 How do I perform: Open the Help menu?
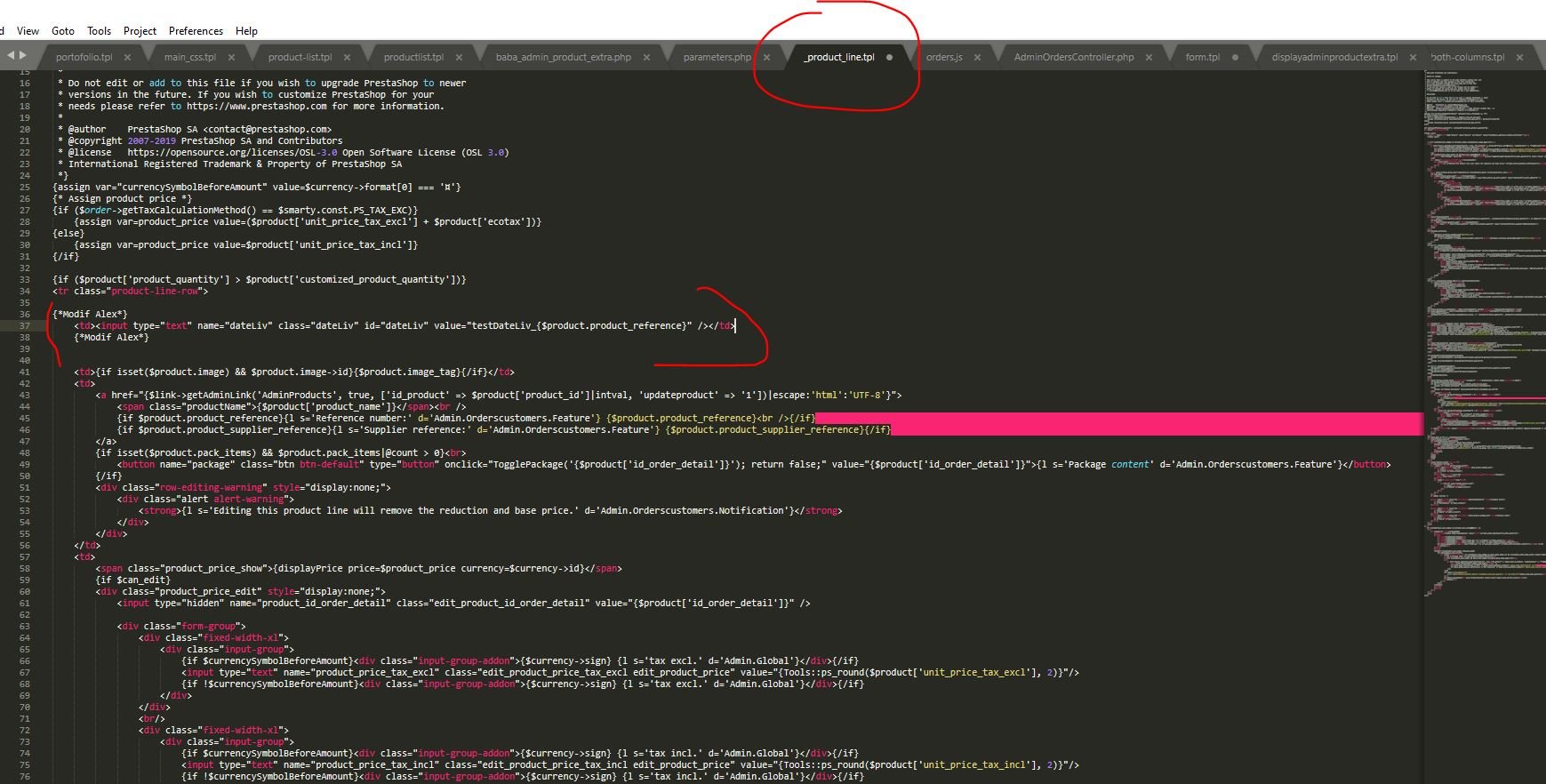click(246, 30)
